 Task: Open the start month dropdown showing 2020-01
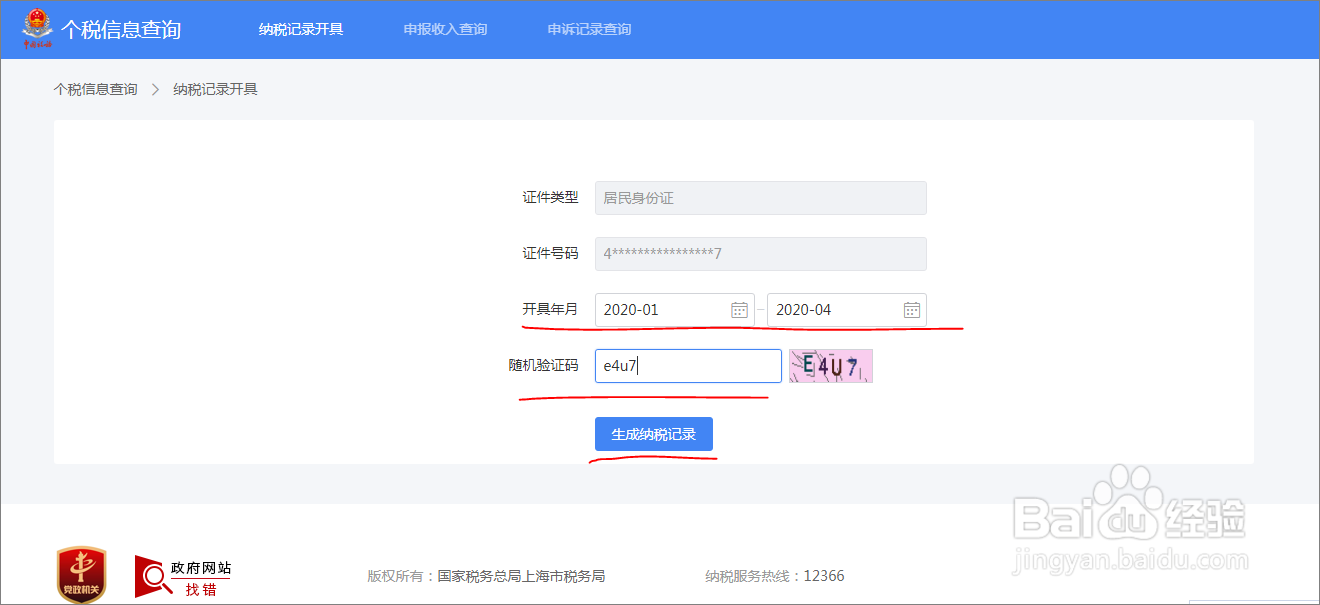point(665,310)
